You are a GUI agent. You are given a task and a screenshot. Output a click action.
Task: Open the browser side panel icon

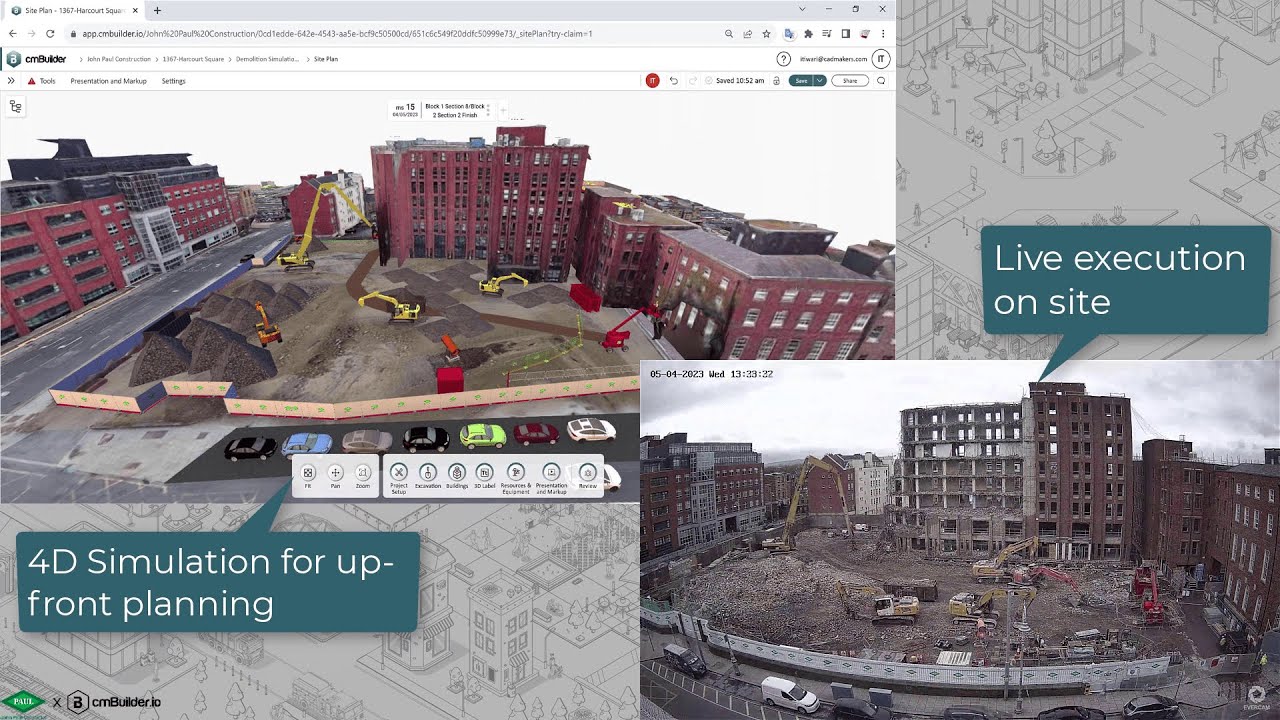(x=846, y=34)
